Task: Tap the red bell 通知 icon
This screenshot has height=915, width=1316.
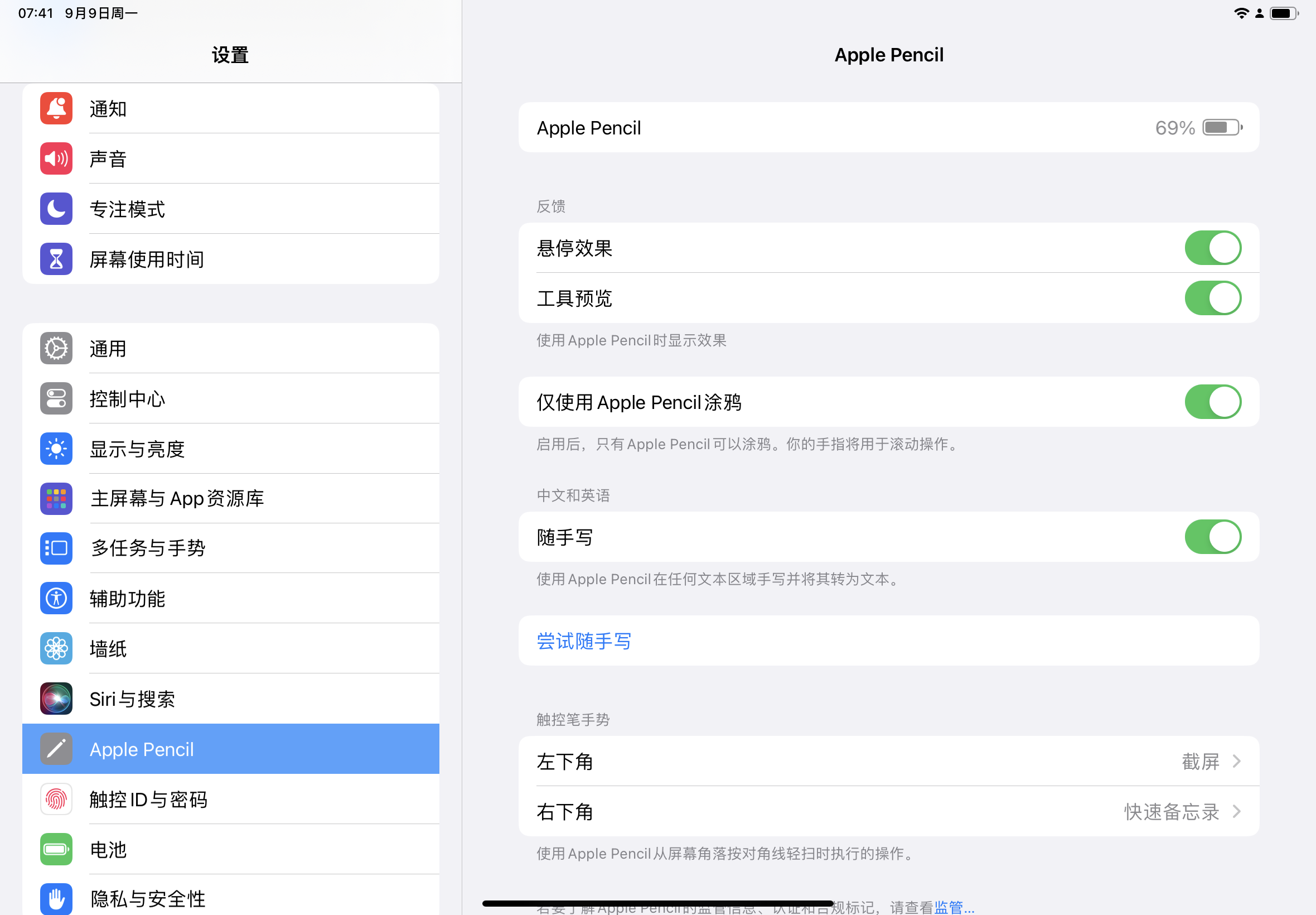Action: point(56,108)
